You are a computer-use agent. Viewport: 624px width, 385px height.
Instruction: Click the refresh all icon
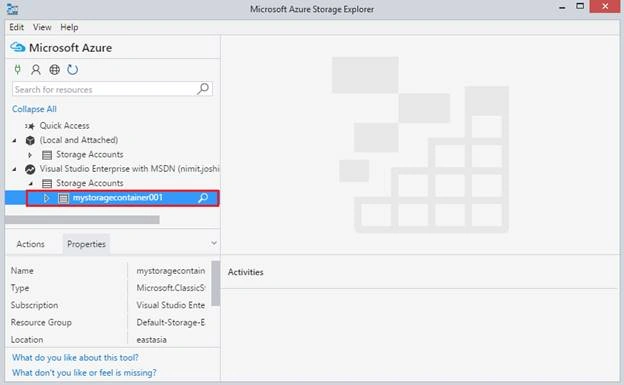pyautogui.click(x=72, y=70)
